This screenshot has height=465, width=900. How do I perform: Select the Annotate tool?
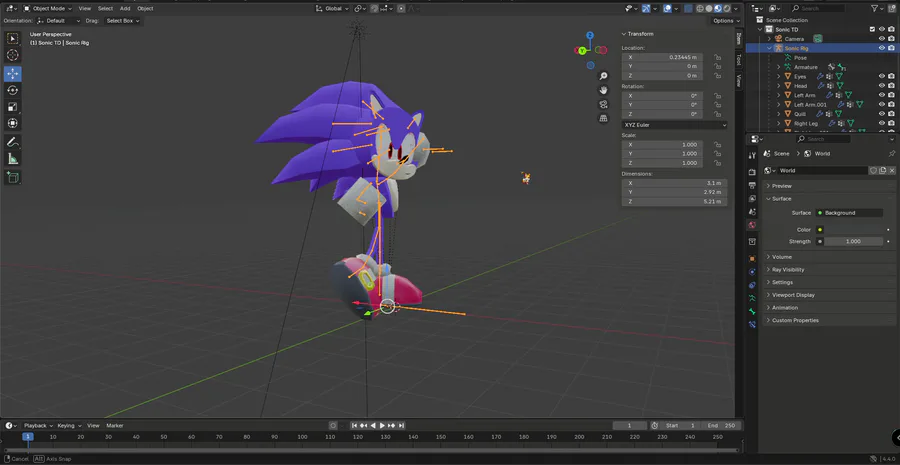coord(13,142)
